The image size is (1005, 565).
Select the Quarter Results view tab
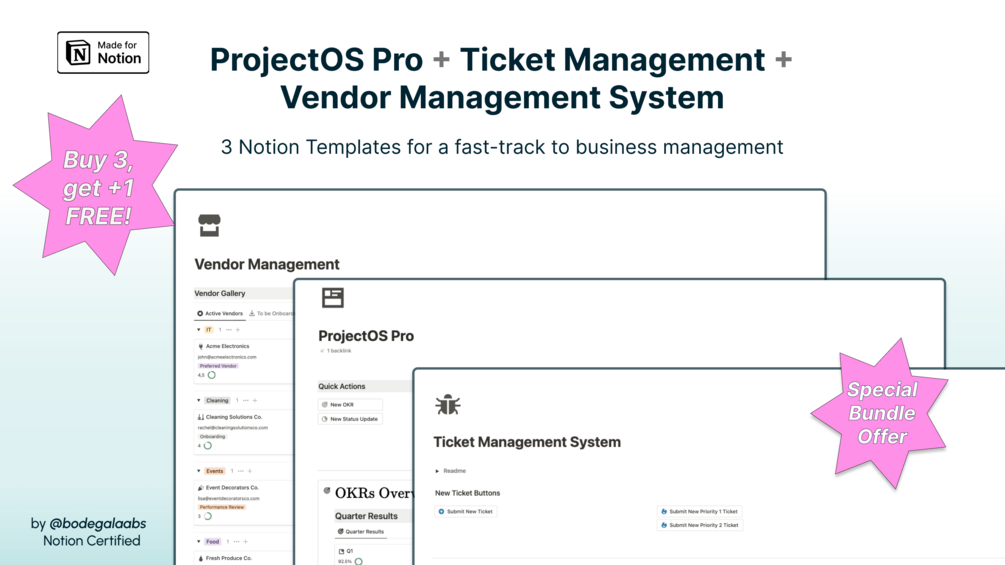click(361, 532)
